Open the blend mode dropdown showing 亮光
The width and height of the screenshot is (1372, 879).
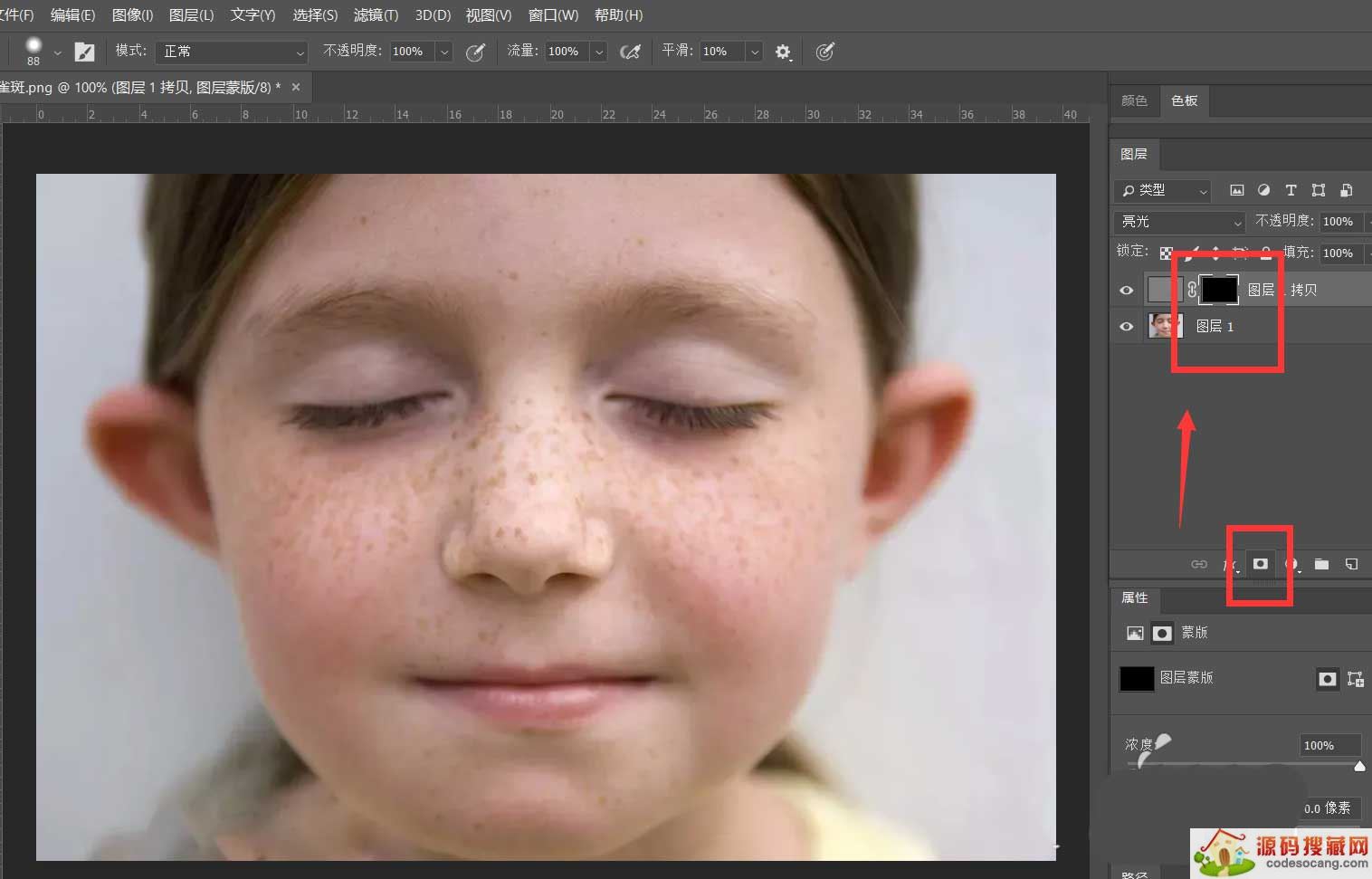pyautogui.click(x=1179, y=221)
